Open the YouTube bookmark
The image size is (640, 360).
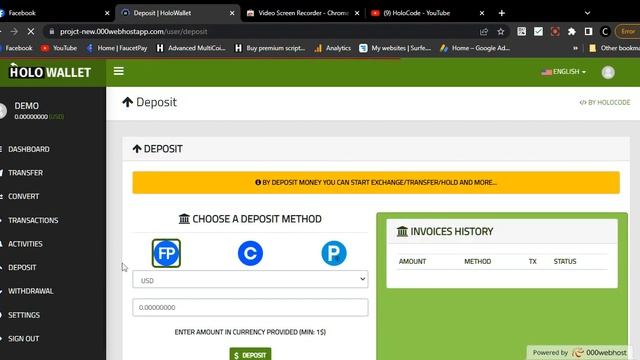click(59, 48)
